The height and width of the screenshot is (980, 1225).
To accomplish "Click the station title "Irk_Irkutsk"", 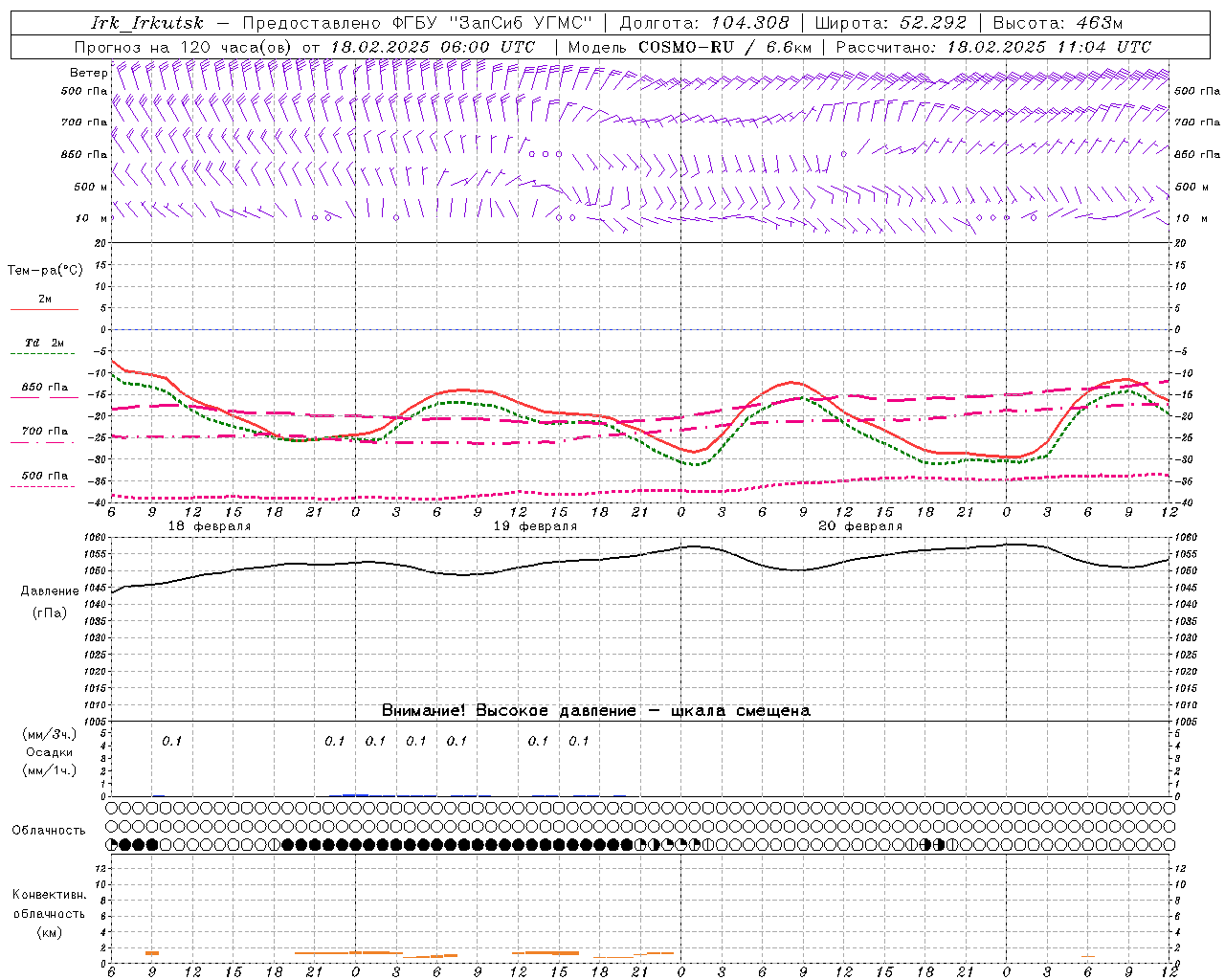I will (146, 23).
